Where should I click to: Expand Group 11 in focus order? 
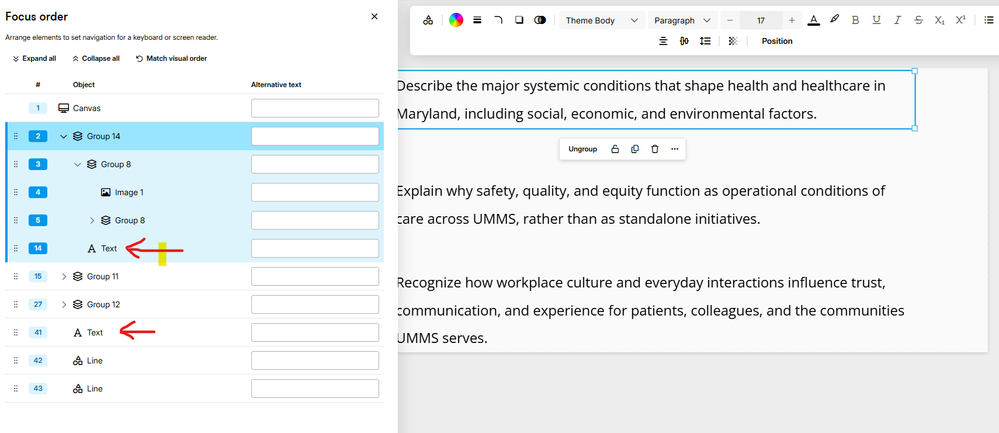pyautogui.click(x=64, y=276)
